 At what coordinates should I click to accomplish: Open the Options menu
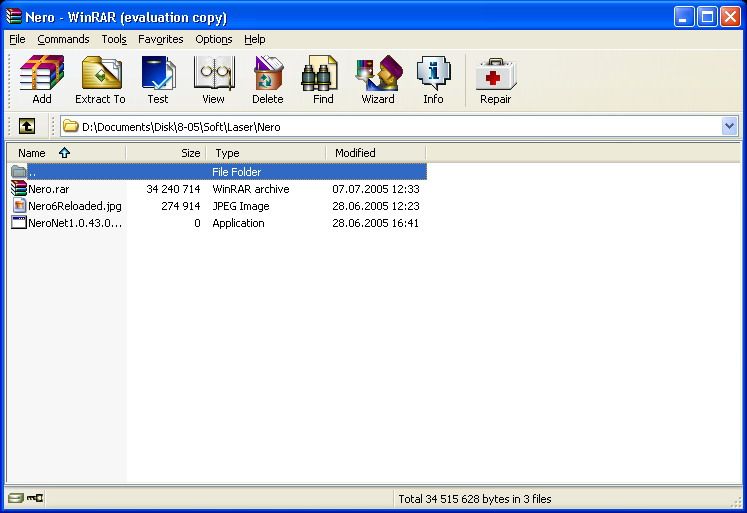[213, 39]
